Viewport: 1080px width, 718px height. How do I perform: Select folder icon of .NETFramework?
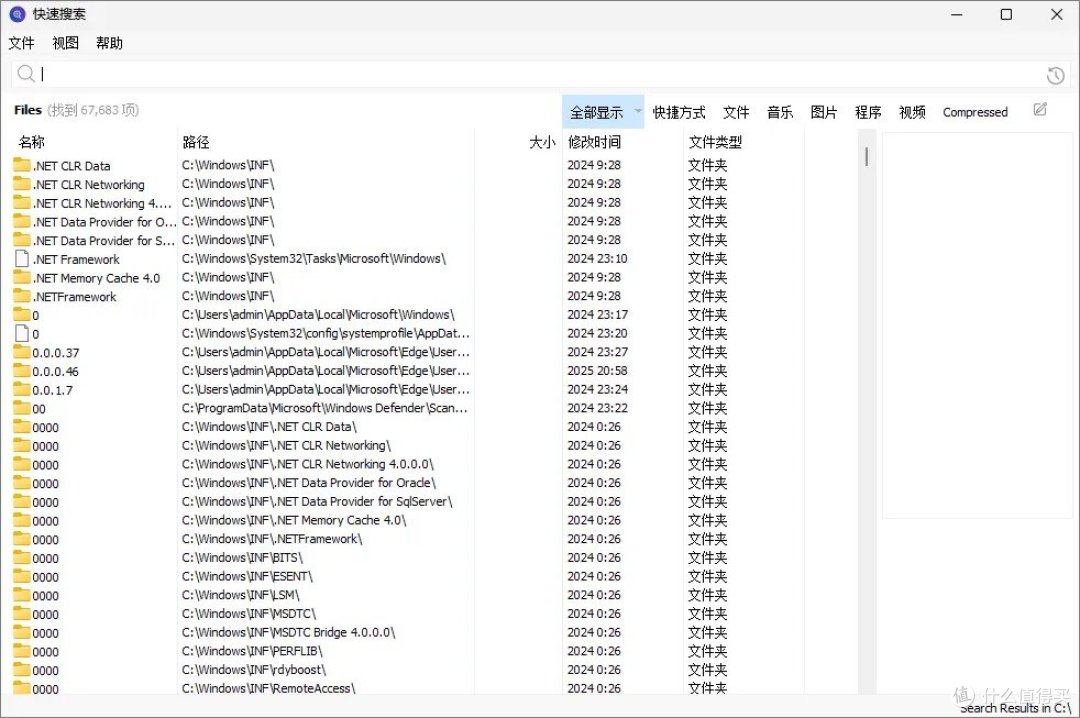pyautogui.click(x=22, y=296)
